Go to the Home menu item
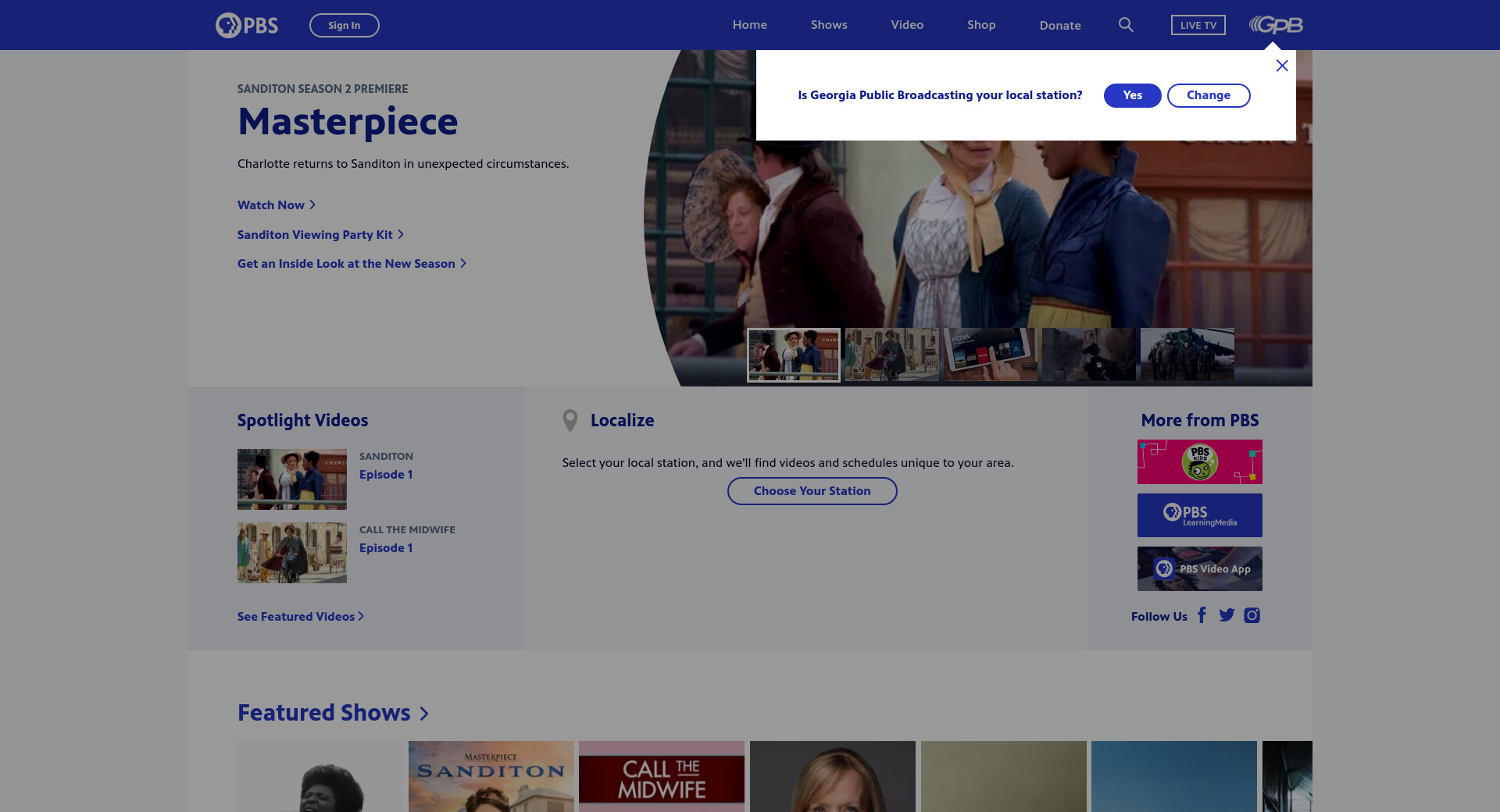The image size is (1500, 812). click(750, 25)
